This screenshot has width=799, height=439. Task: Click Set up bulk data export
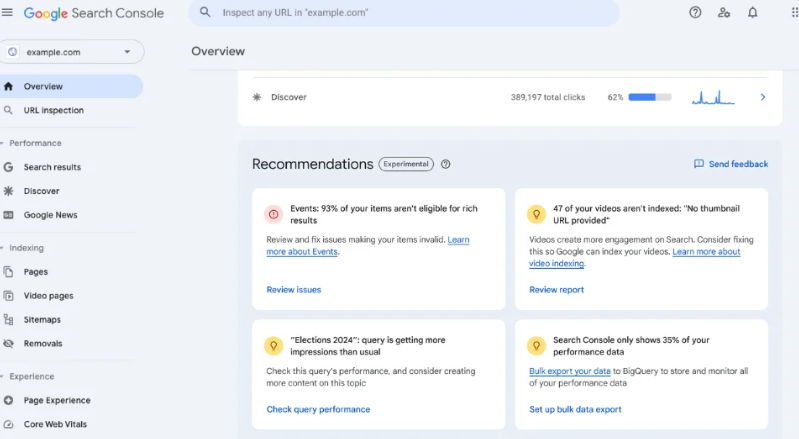(575, 409)
